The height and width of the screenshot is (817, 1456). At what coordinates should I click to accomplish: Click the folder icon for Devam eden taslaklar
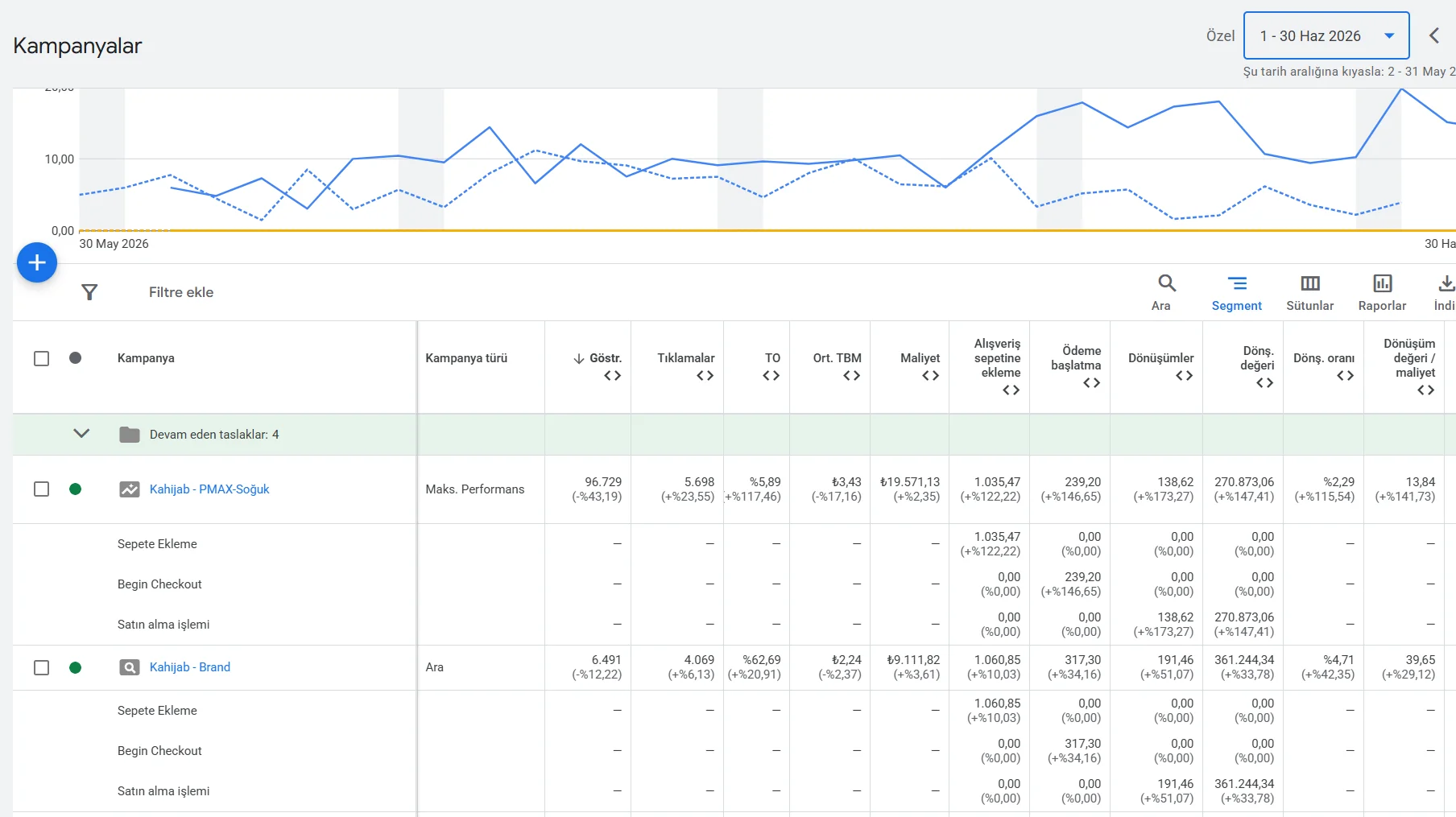(x=130, y=435)
